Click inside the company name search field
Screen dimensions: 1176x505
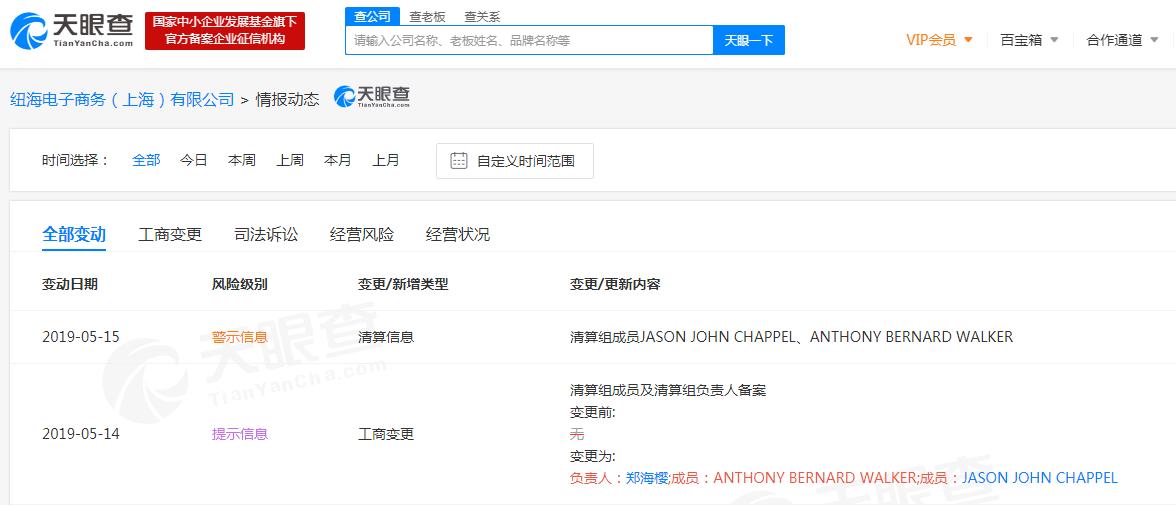pos(529,41)
